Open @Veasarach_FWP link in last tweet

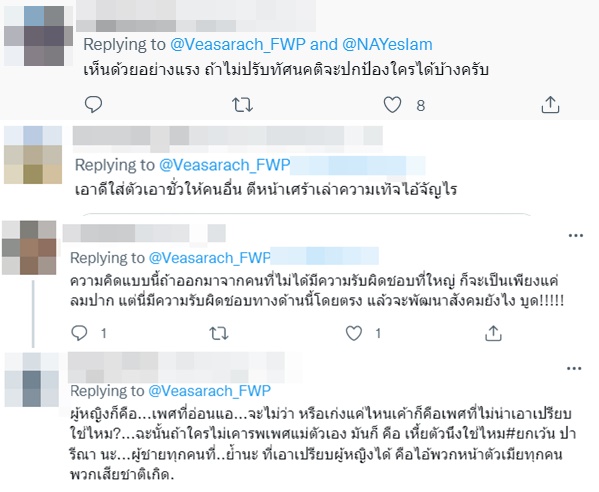(209, 391)
